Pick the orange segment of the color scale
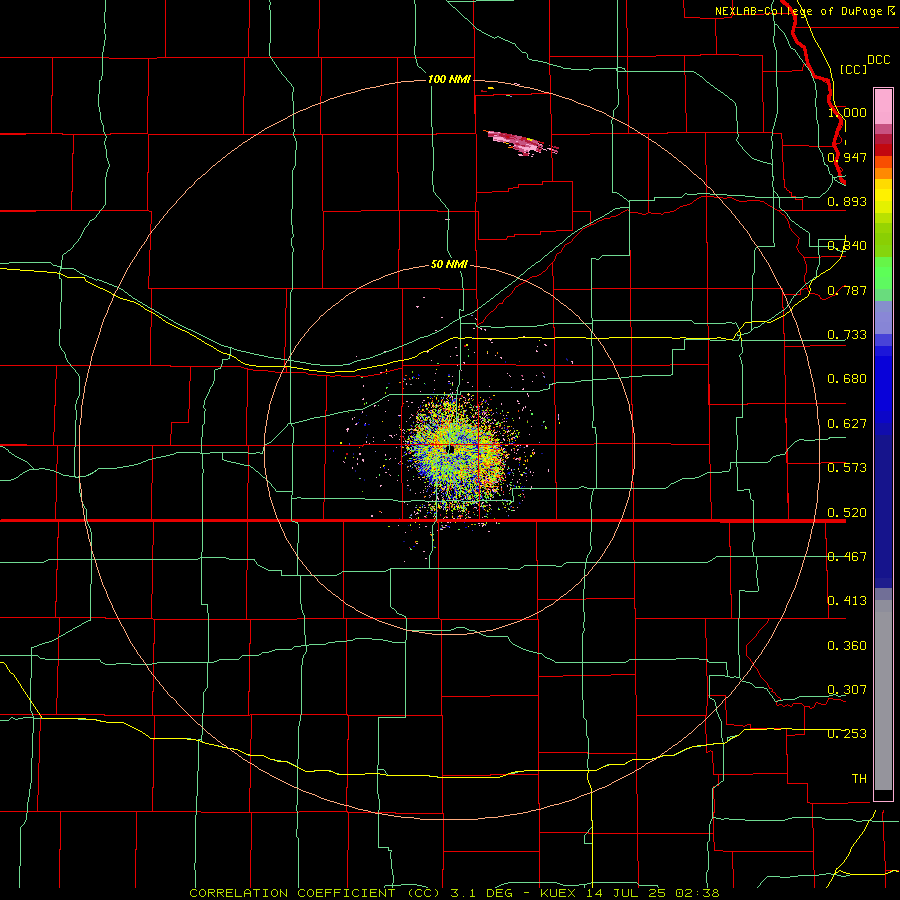This screenshot has height=900, width=900. 883,173
